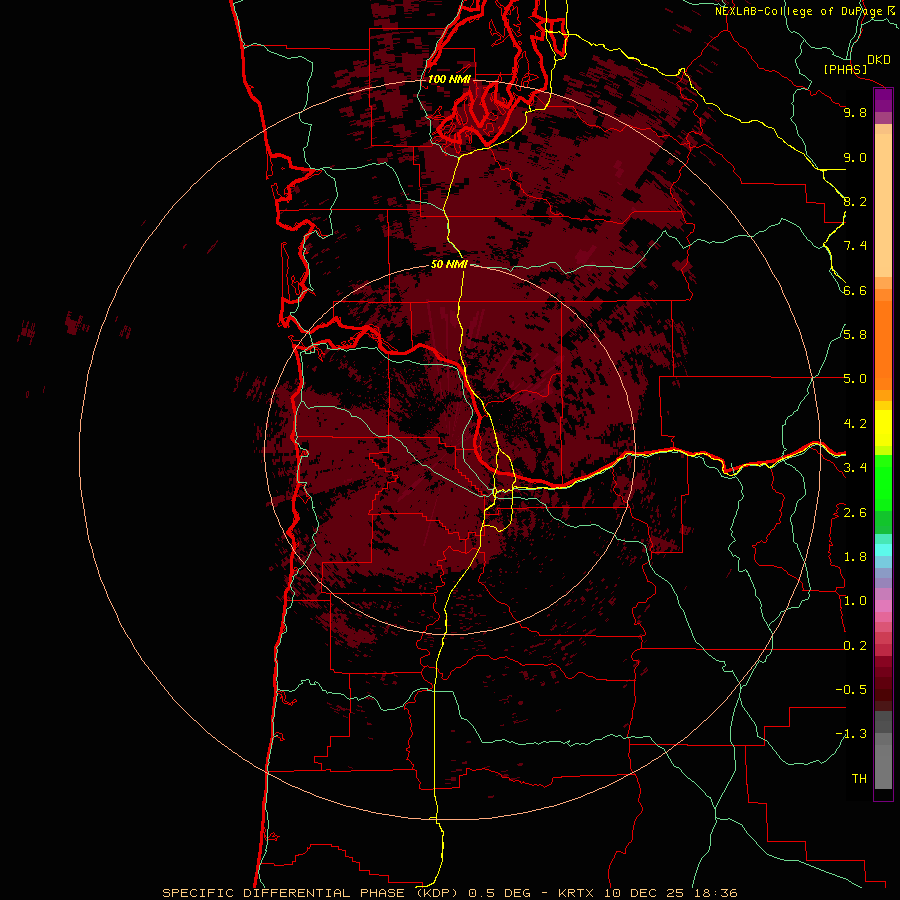Click the cyan band of the color bar

point(883,550)
